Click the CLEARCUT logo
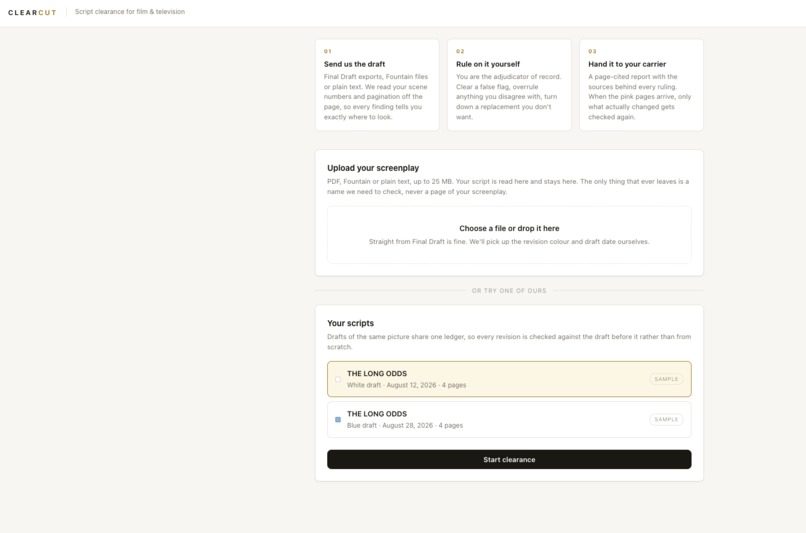The width and height of the screenshot is (806, 533). click(32, 12)
